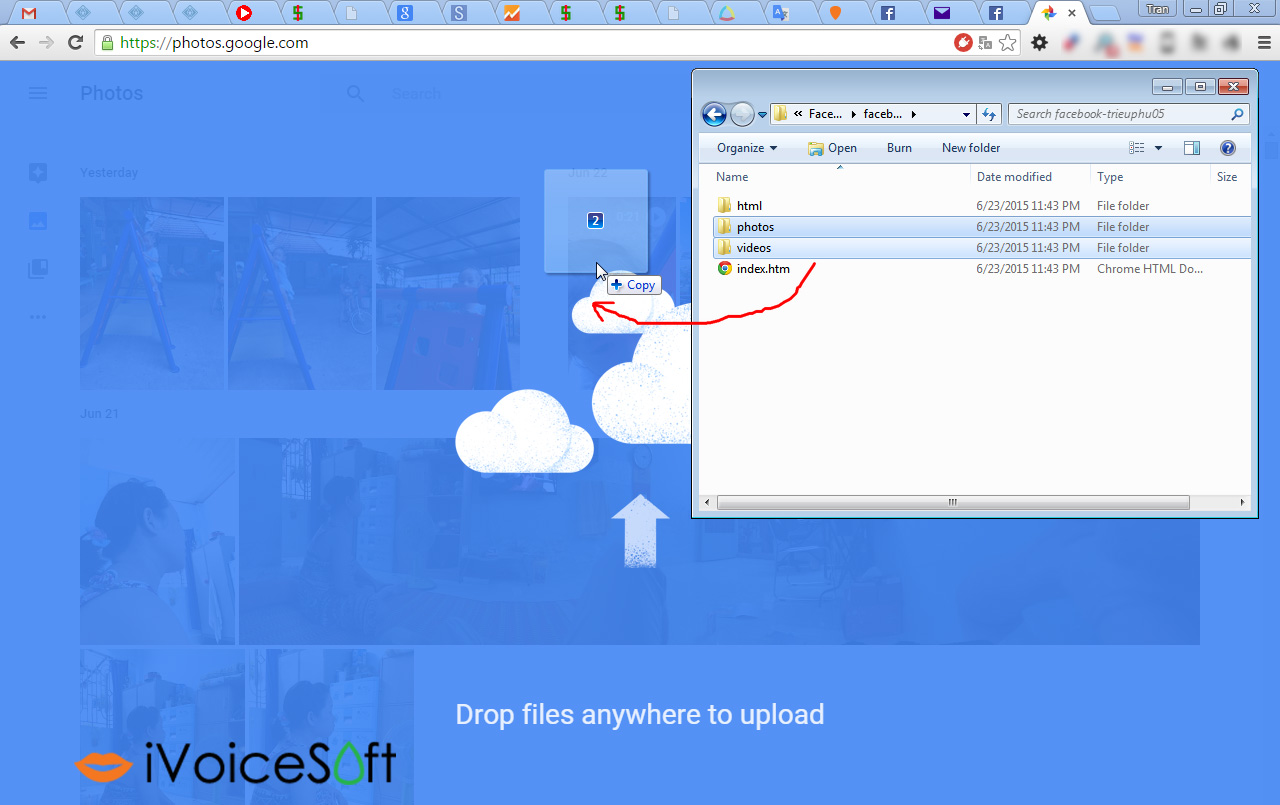Open the view options dropdown arrow
Viewport: 1280px width, 805px height.
coord(1159,148)
